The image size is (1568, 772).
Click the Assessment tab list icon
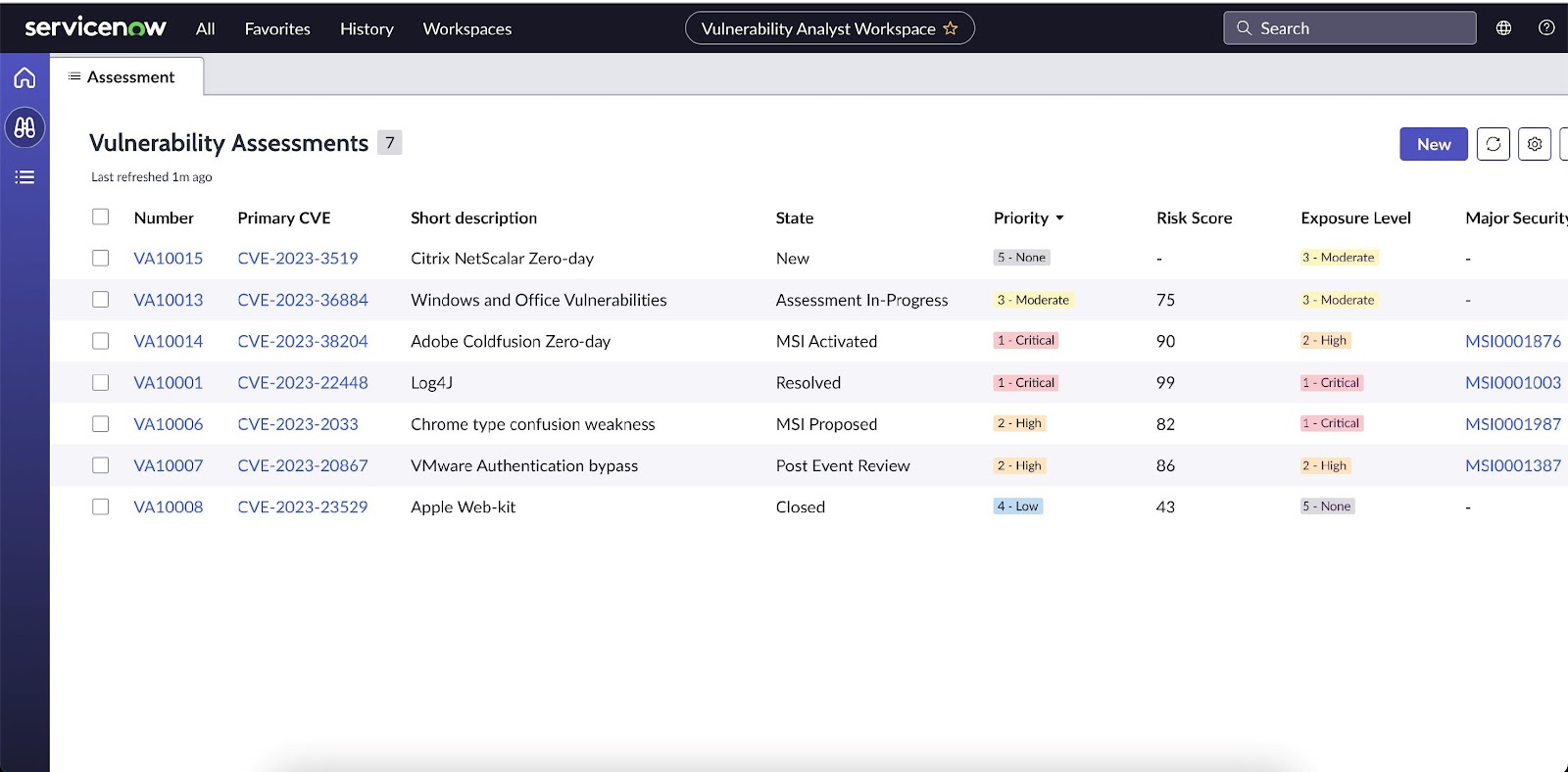coord(74,76)
